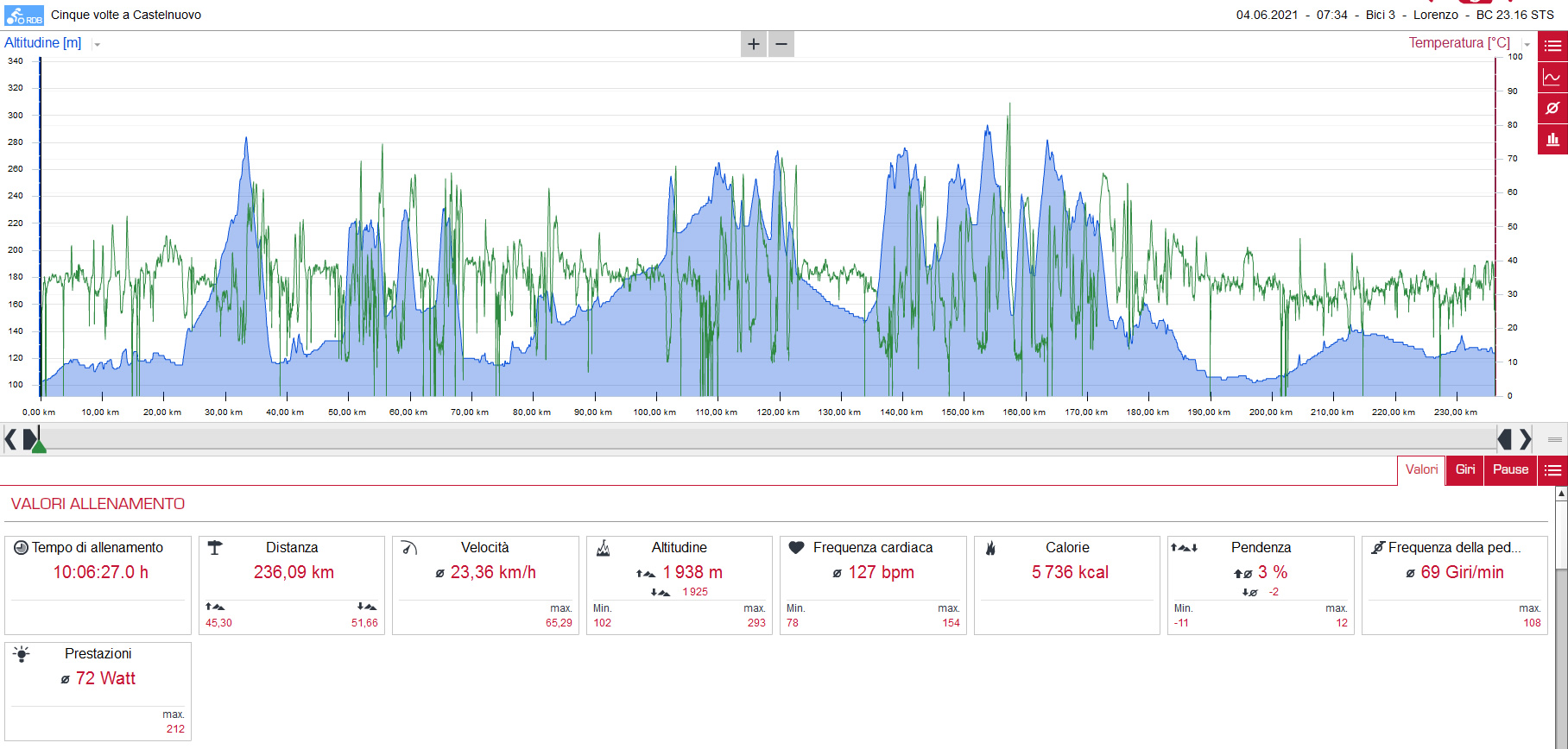Open the bar chart view icon
The image size is (1568, 749).
1552,139
